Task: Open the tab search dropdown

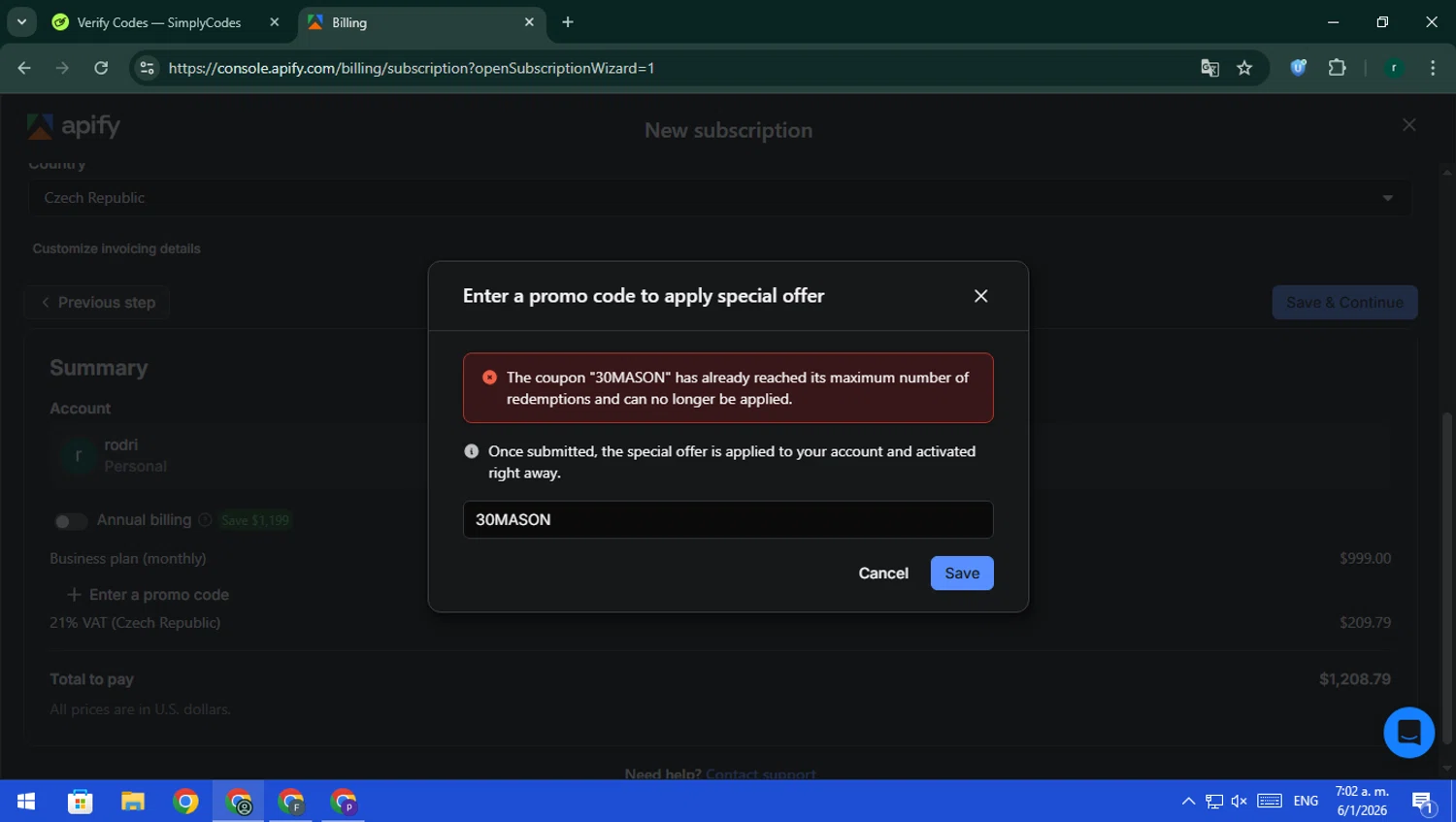Action: [21, 21]
